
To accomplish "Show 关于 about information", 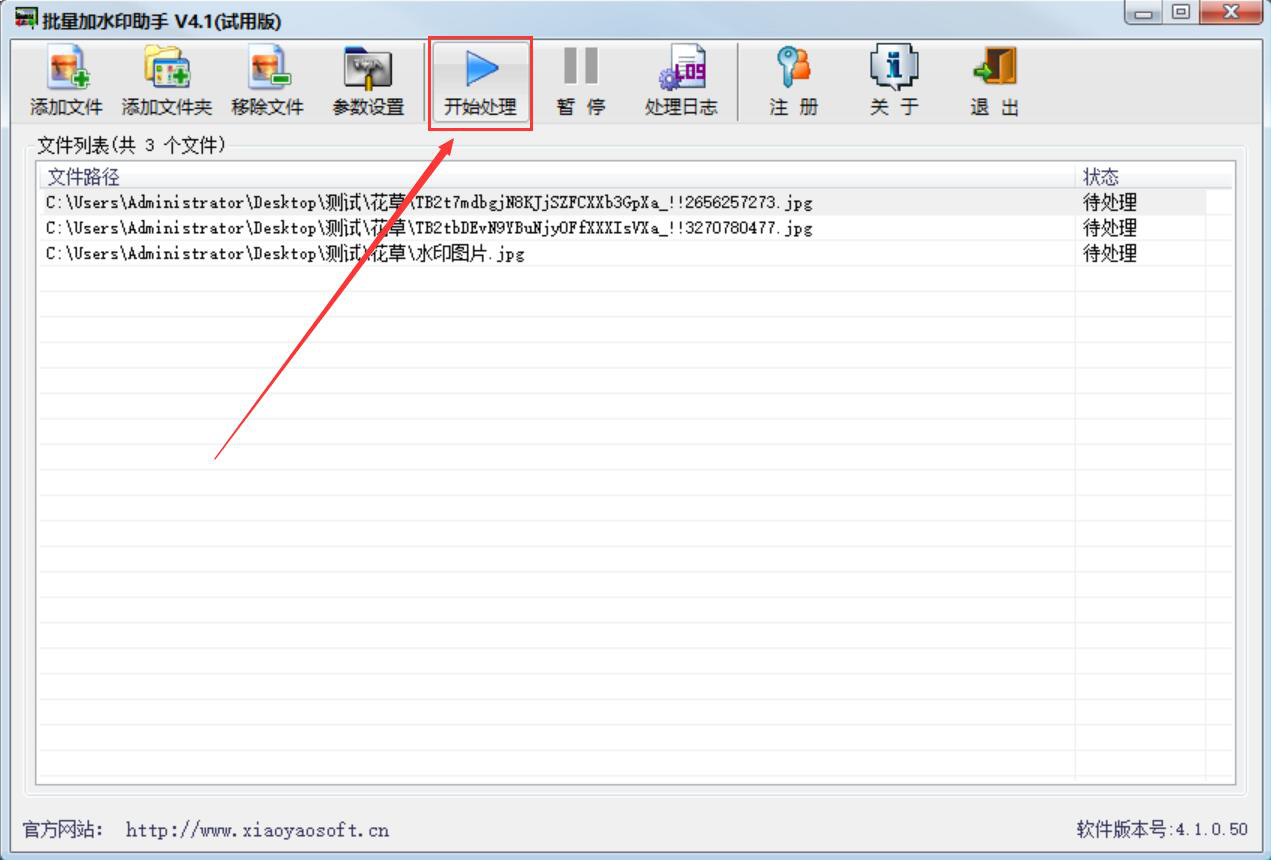I will [x=894, y=82].
